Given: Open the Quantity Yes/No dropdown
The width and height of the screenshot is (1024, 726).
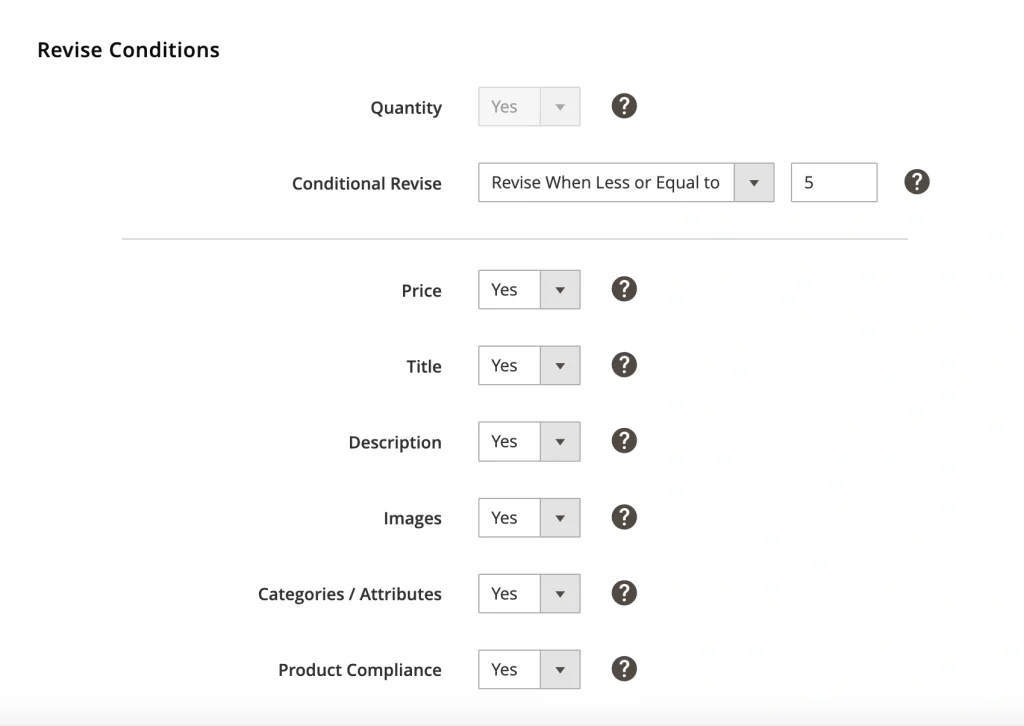Looking at the screenshot, I should pos(561,106).
